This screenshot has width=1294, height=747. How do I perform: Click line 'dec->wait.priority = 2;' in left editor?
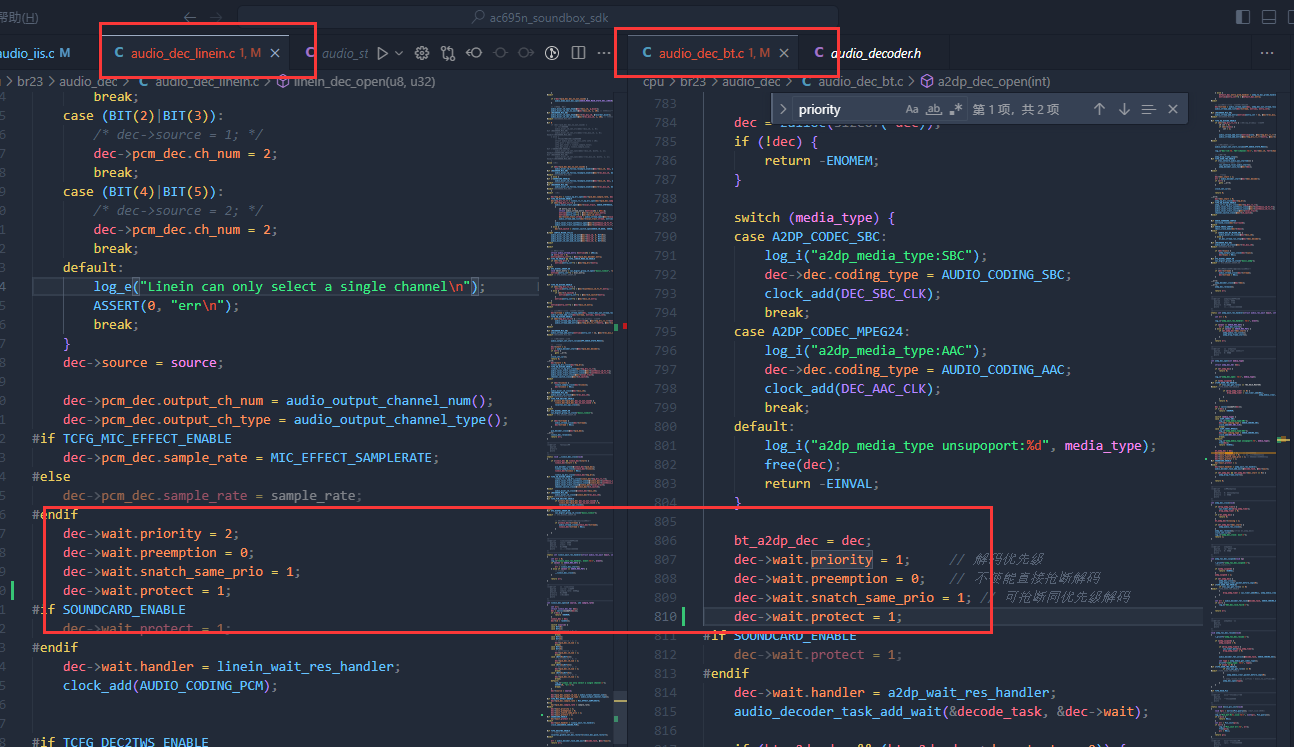[151, 533]
